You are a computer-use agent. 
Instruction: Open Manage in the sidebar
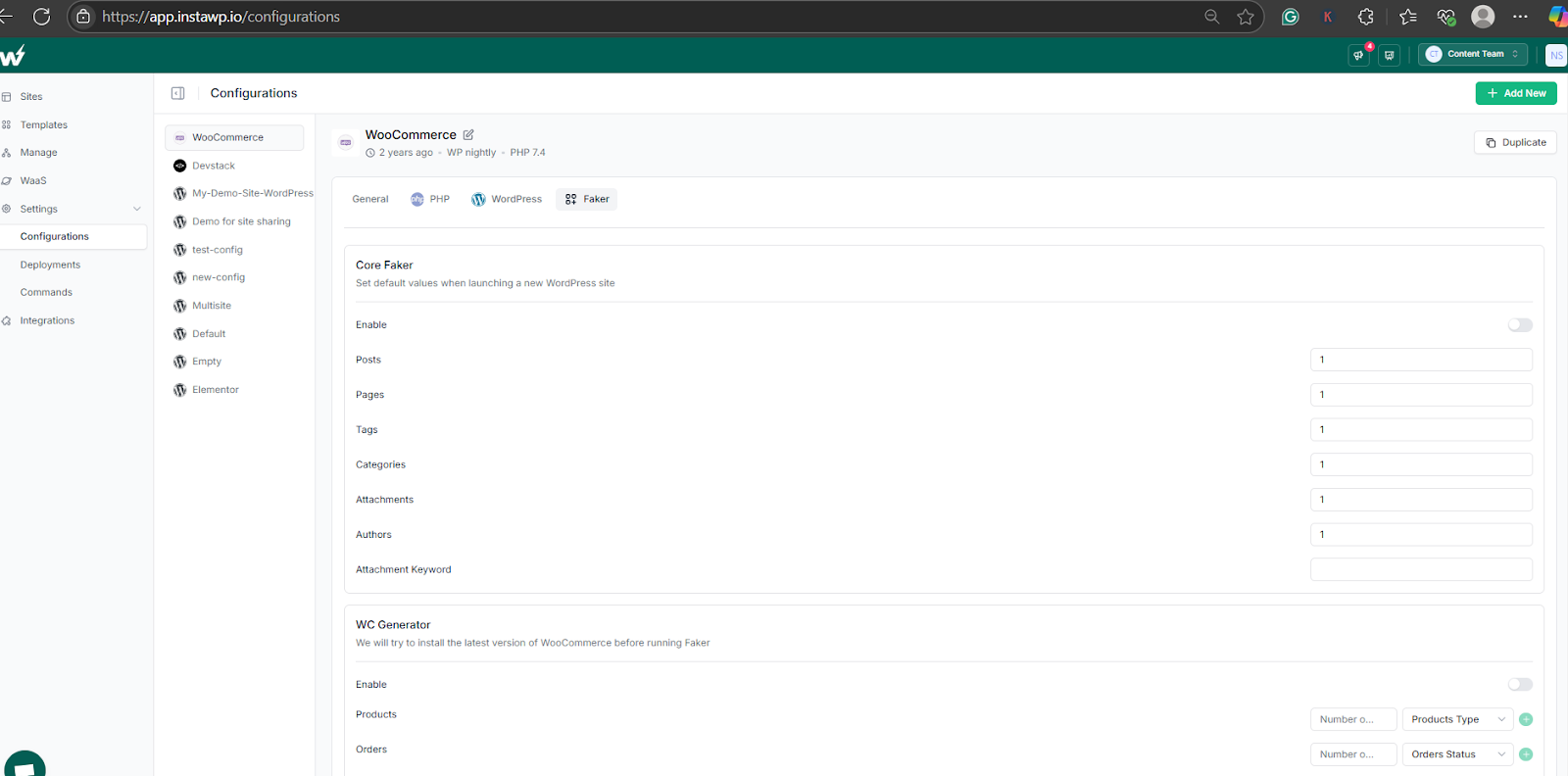[38, 153]
